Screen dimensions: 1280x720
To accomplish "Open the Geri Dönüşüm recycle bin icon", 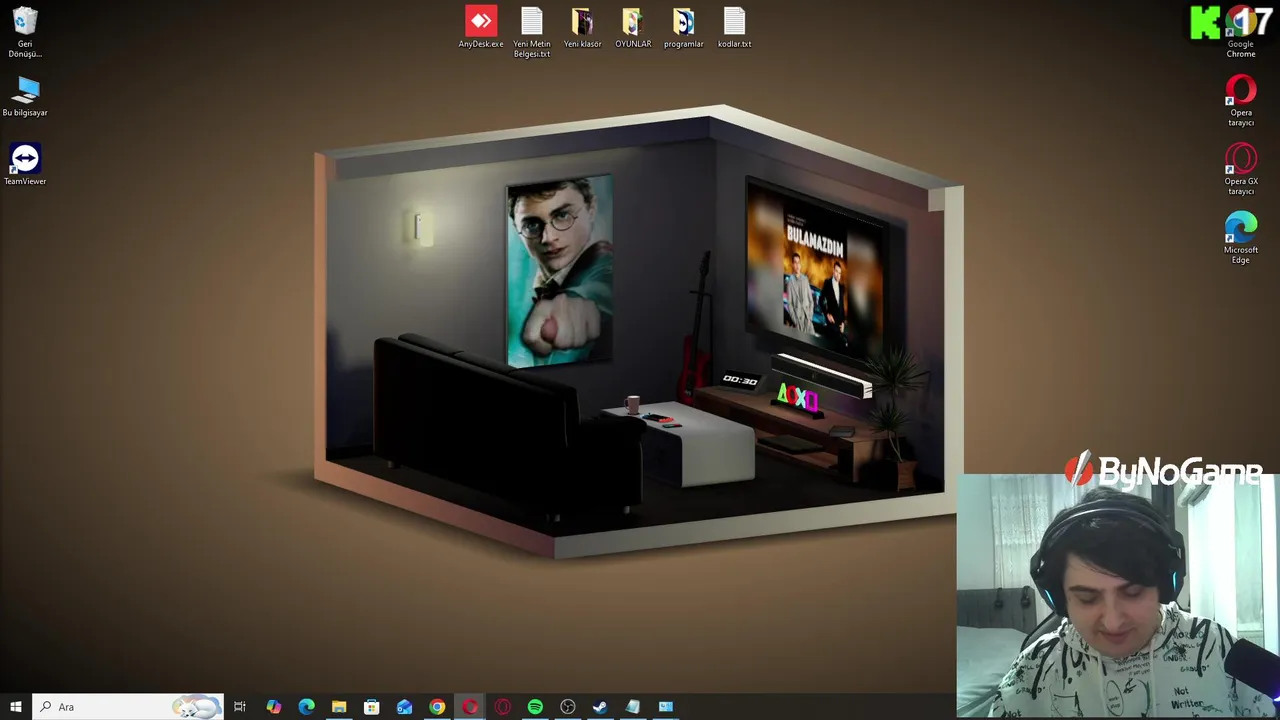I will pyautogui.click(x=25, y=32).
